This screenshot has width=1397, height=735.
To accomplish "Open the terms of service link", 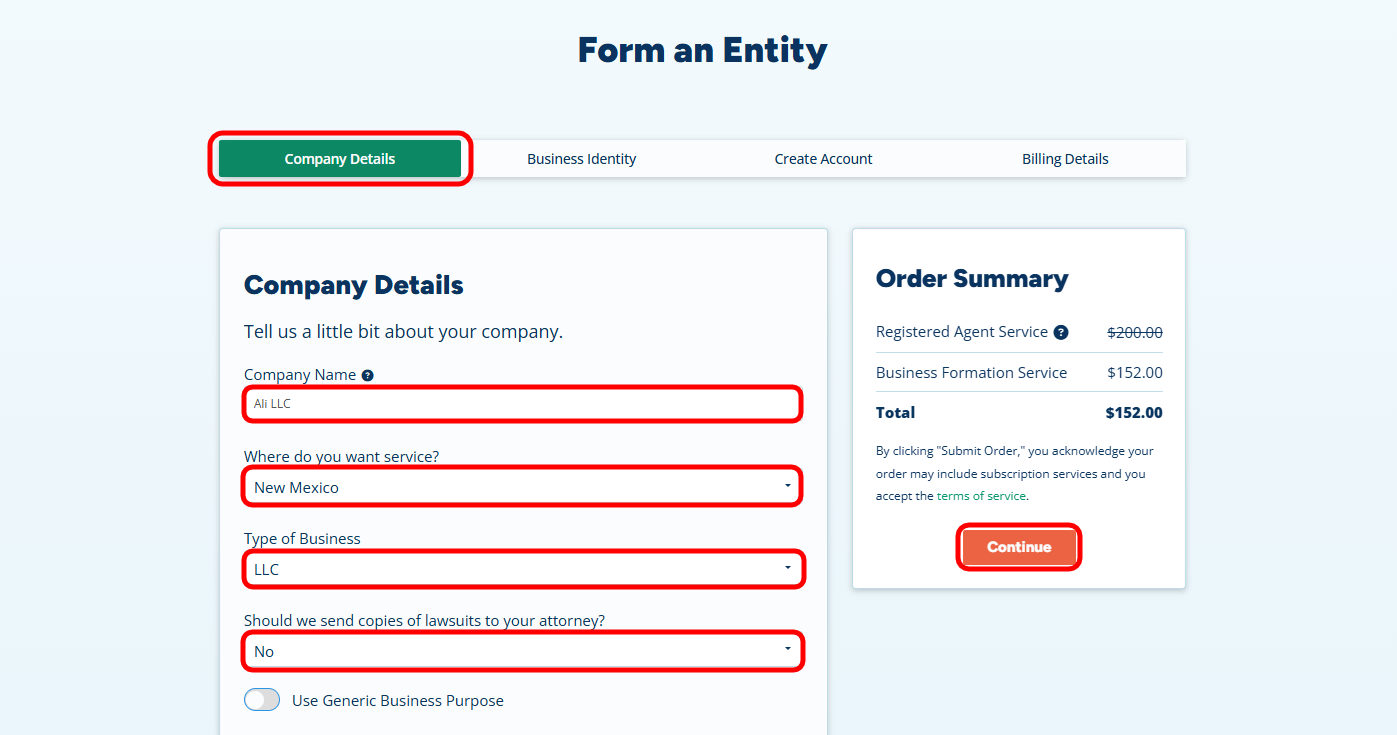I will pos(981,496).
